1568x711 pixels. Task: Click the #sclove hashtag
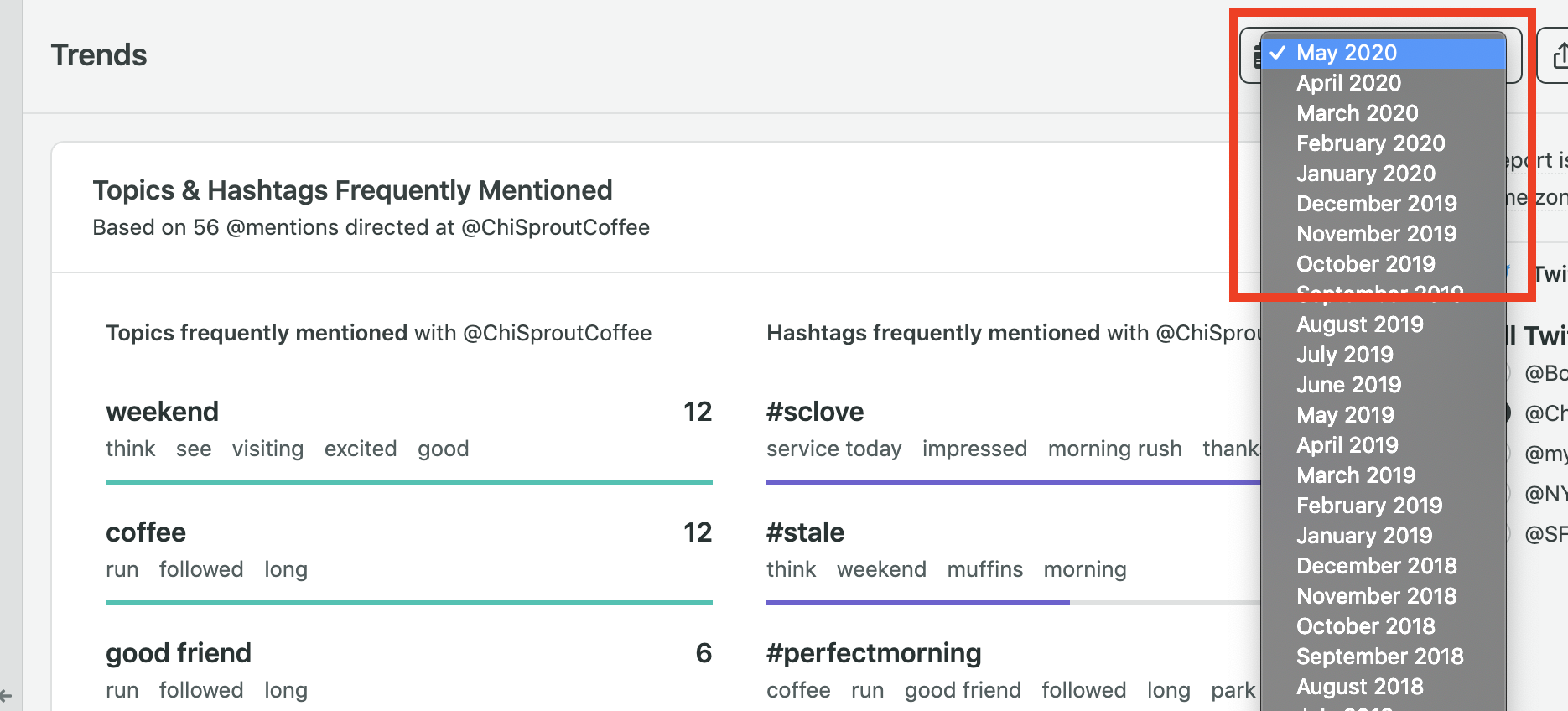point(815,412)
